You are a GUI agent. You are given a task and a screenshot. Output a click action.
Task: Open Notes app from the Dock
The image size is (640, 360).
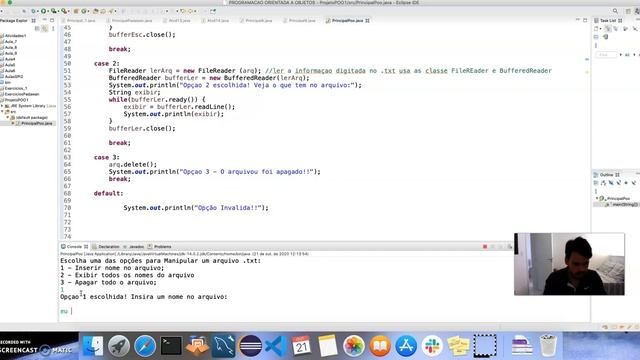point(327,346)
